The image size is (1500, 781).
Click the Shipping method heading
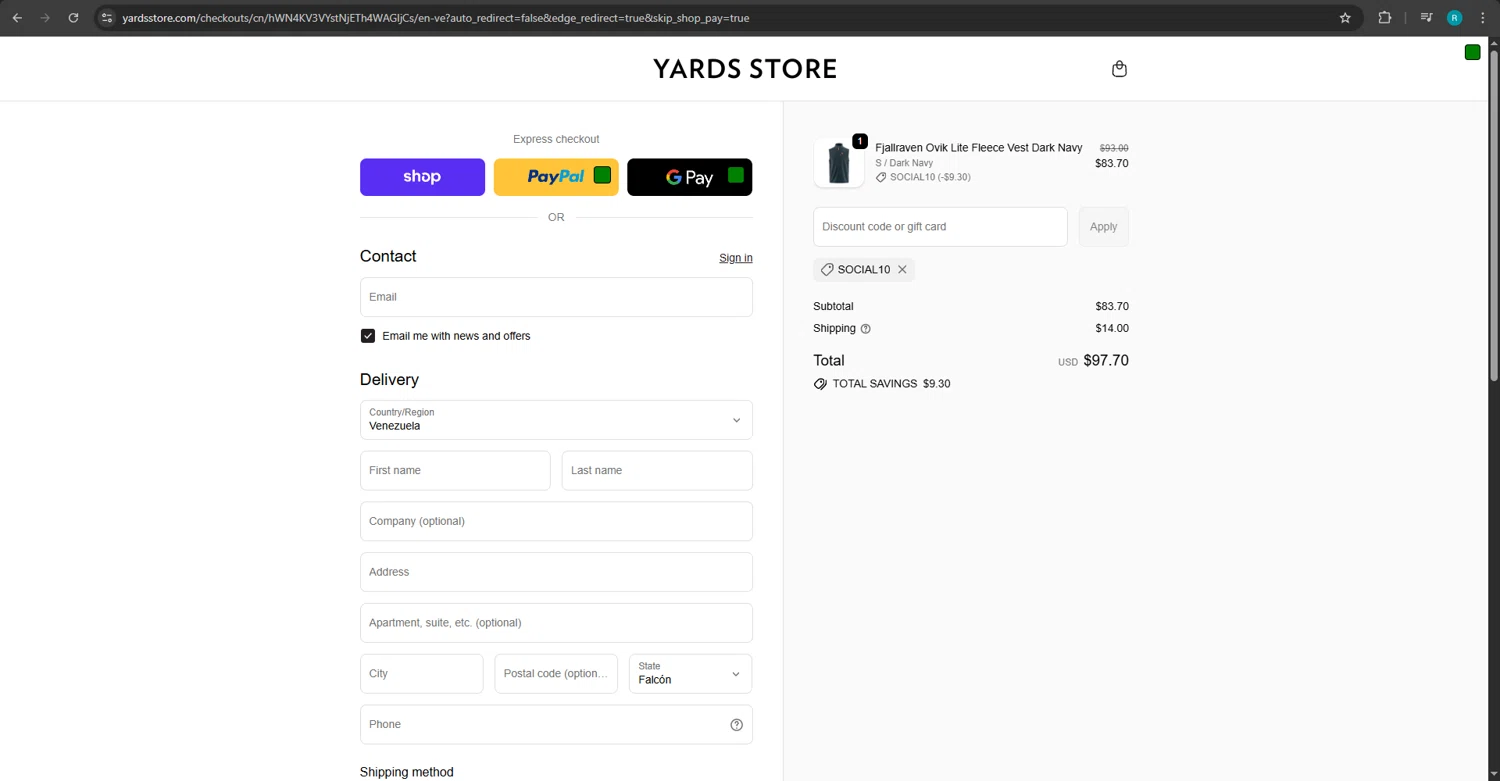coord(407,772)
